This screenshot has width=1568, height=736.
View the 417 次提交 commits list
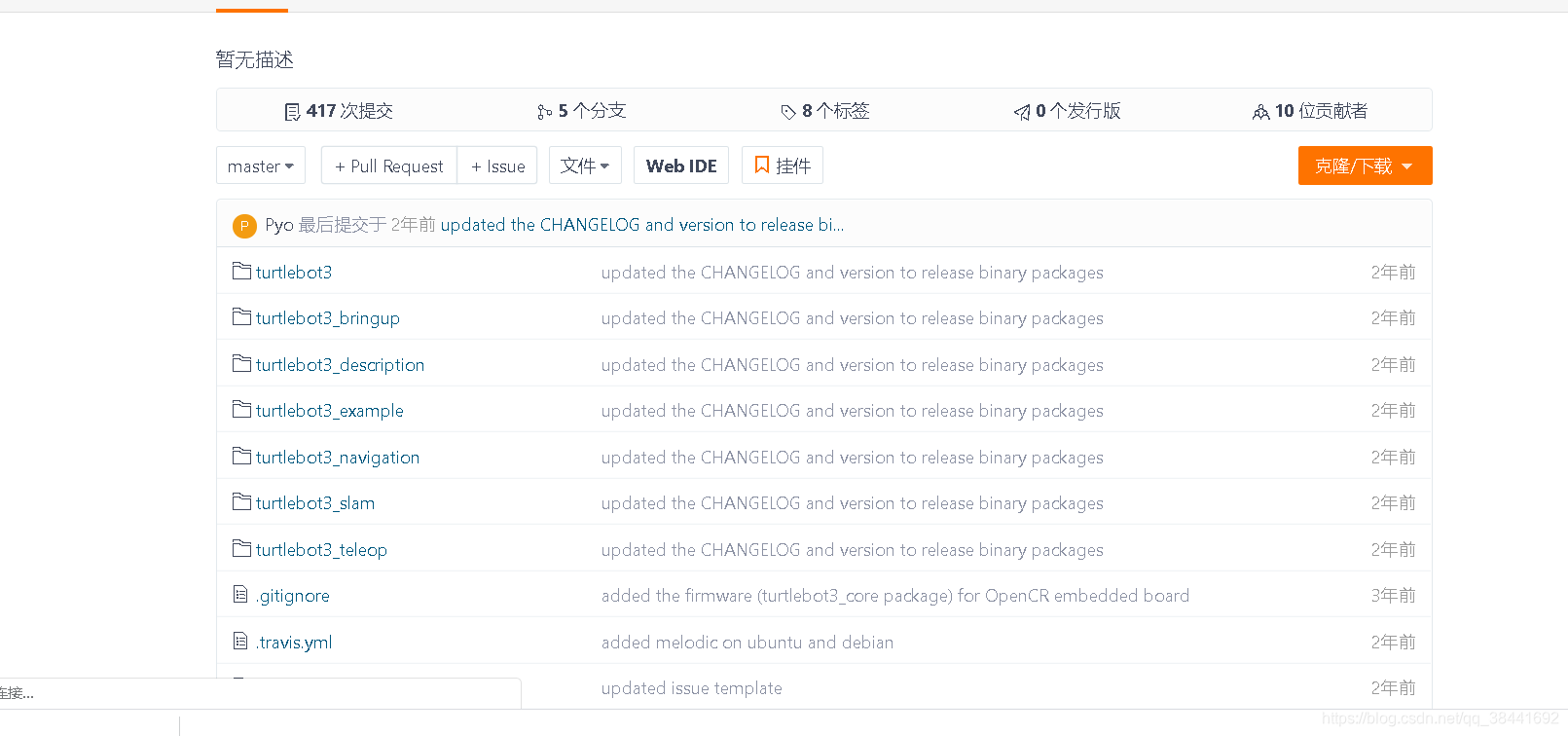(339, 111)
